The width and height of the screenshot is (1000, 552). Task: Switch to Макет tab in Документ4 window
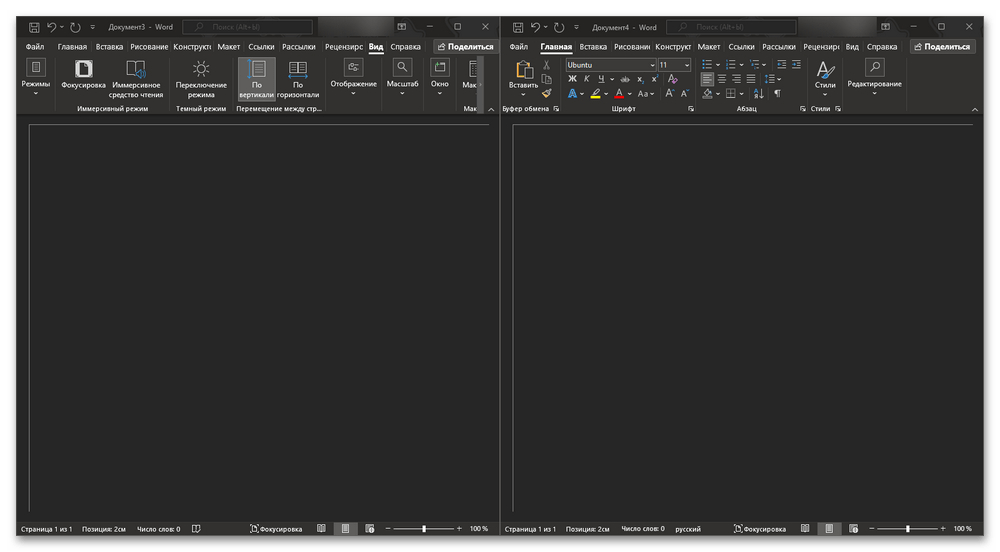[x=709, y=47]
